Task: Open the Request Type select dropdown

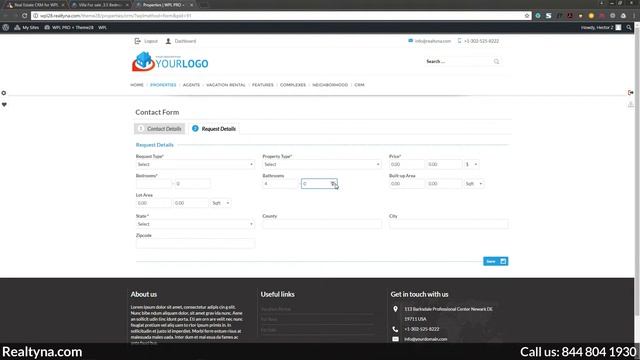Action: (x=195, y=164)
